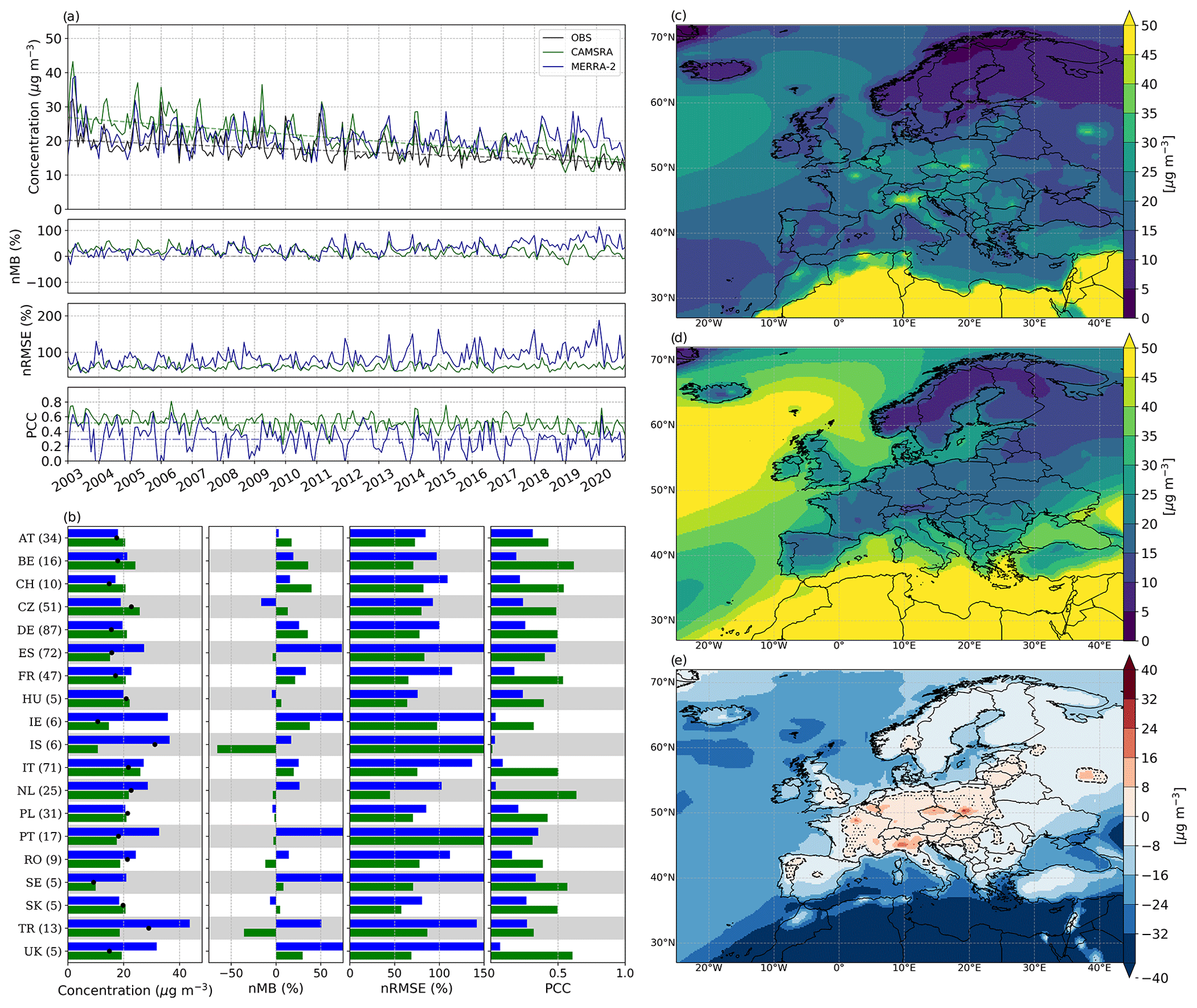Image resolution: width=1197 pixels, height=1008 pixels.
Task: Click the 2020 label on the time axis
Action: [x=596, y=480]
